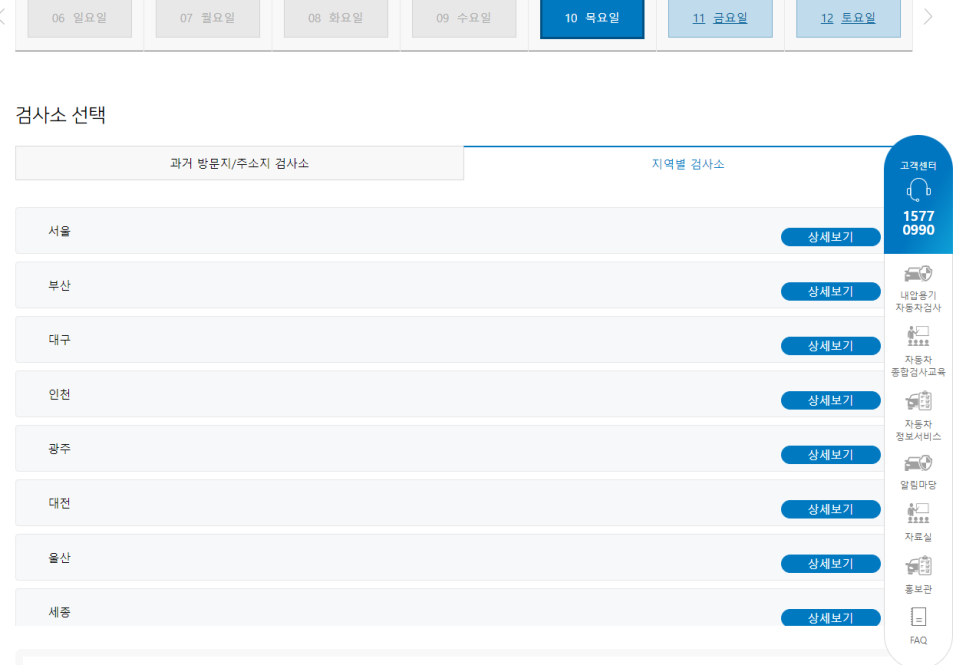
Task: Click the 인천 region name
Action: coord(60,394)
